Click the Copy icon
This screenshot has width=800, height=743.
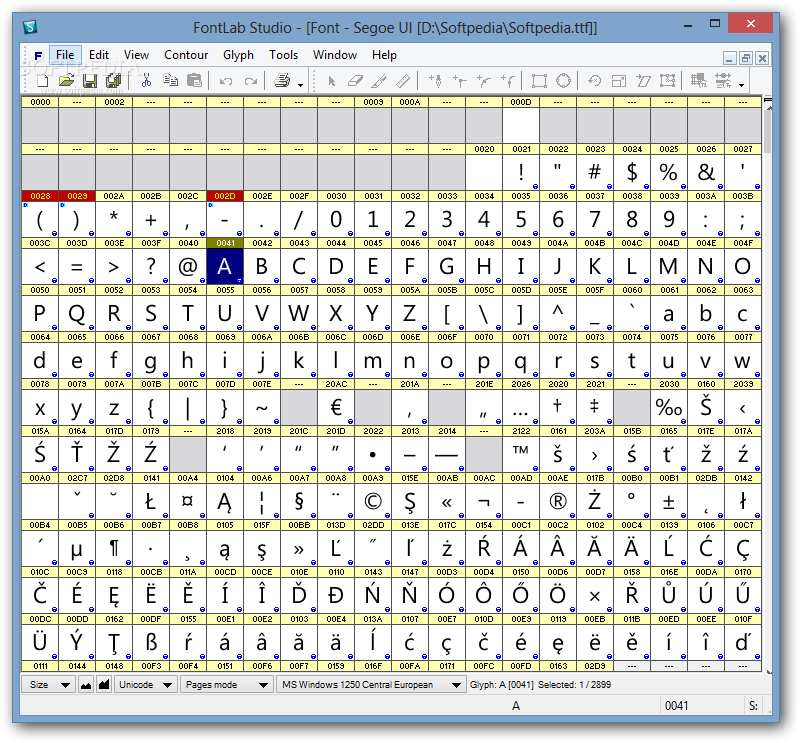pyautogui.click(x=170, y=81)
